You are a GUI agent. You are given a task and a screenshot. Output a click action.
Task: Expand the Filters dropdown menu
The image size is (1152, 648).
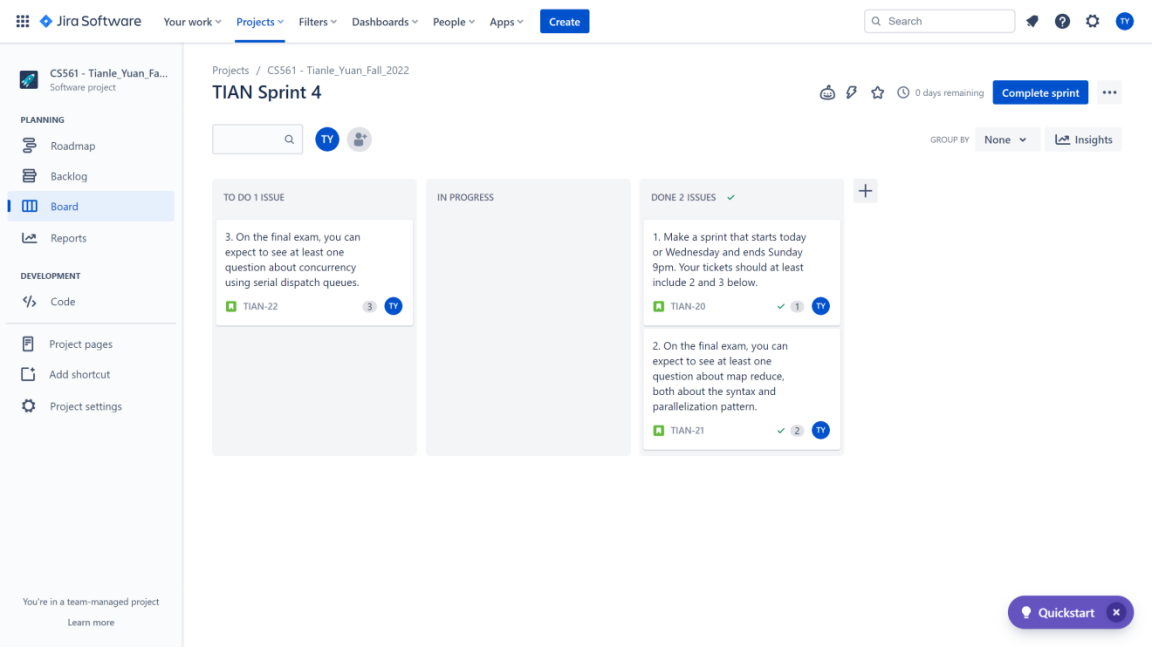(317, 21)
